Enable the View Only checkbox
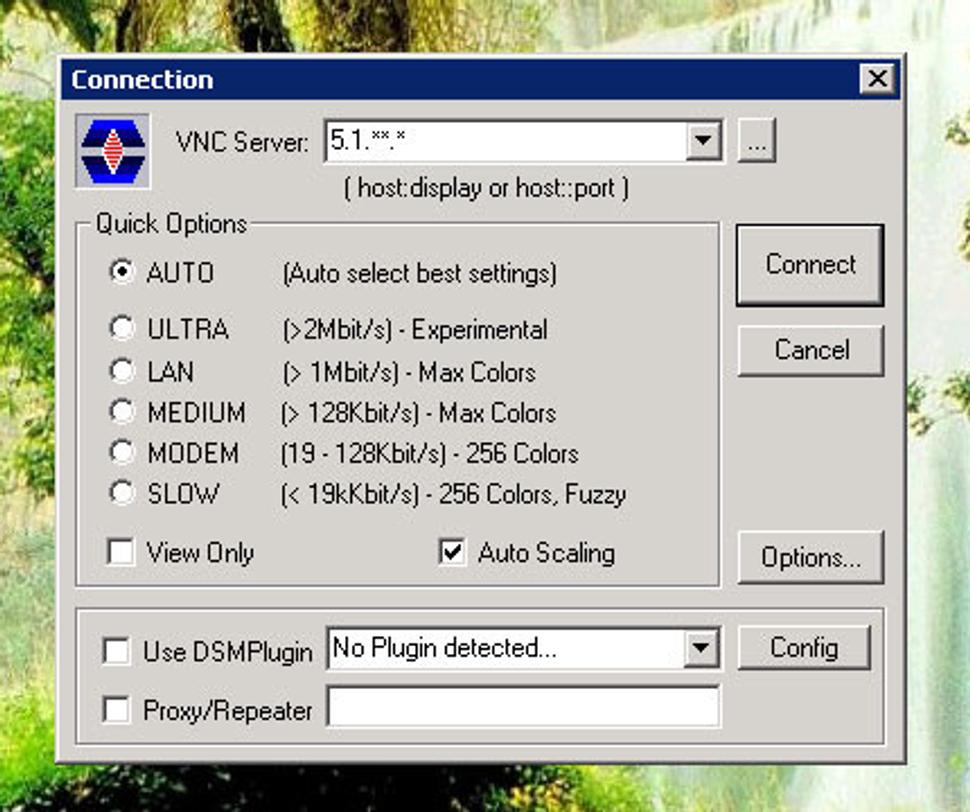This screenshot has height=812, width=970. coord(121,552)
